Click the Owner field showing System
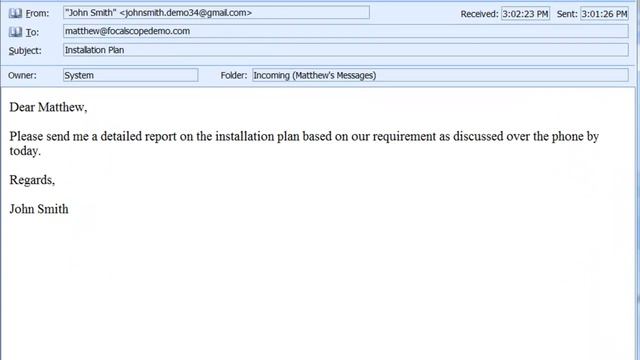Viewport: 640px width, 360px height. pos(131,75)
